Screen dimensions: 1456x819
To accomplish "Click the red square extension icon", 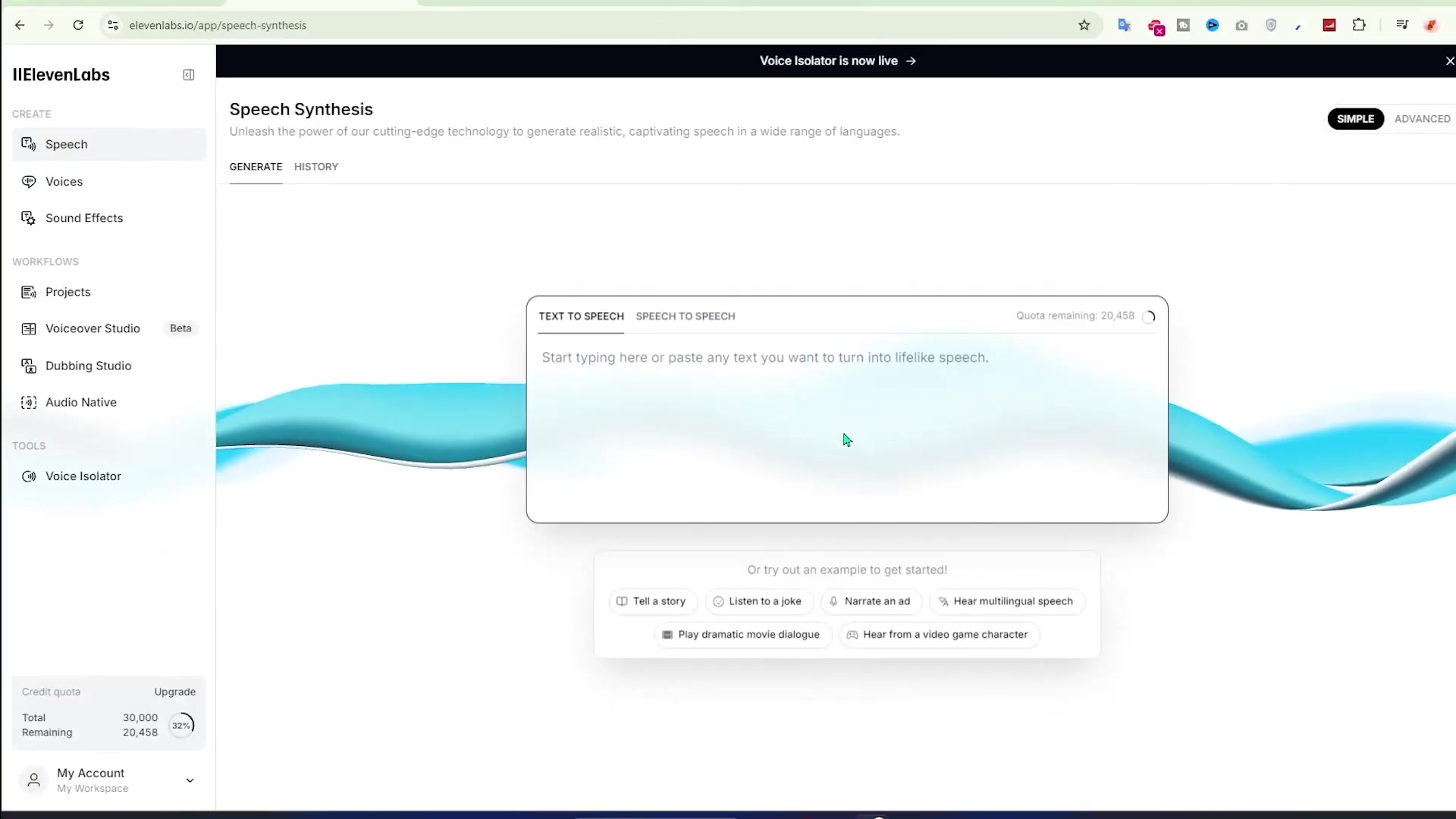I will pyautogui.click(x=1329, y=25).
